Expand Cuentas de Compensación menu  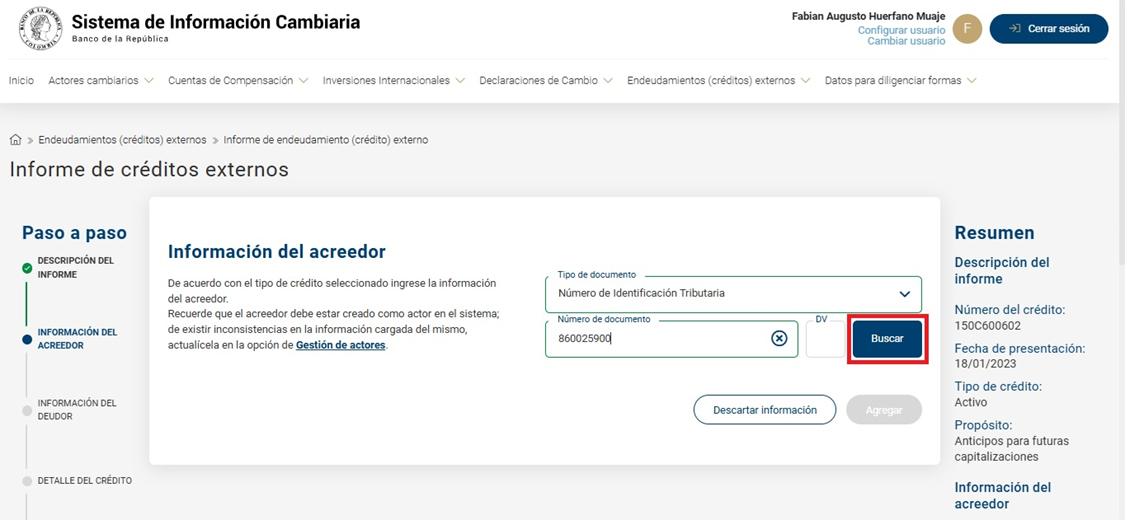pyautogui.click(x=238, y=80)
